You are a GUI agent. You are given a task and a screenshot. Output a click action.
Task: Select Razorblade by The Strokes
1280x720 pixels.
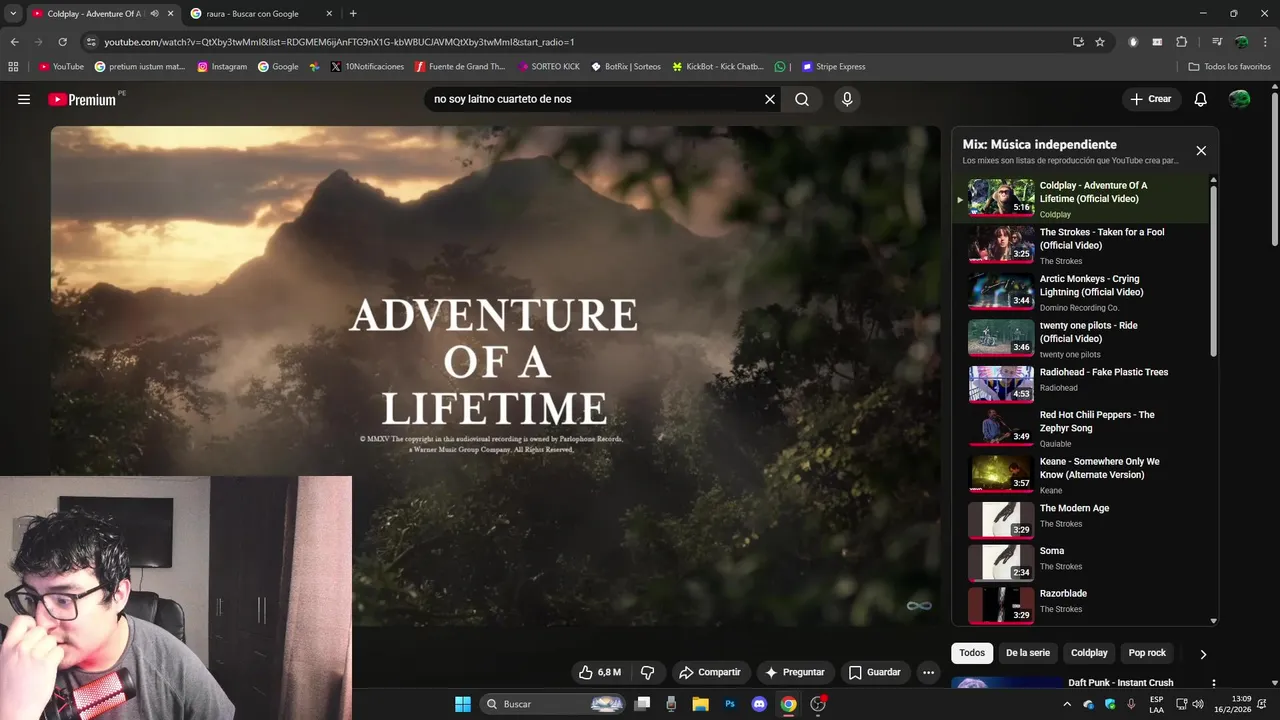pyautogui.click(x=1083, y=604)
